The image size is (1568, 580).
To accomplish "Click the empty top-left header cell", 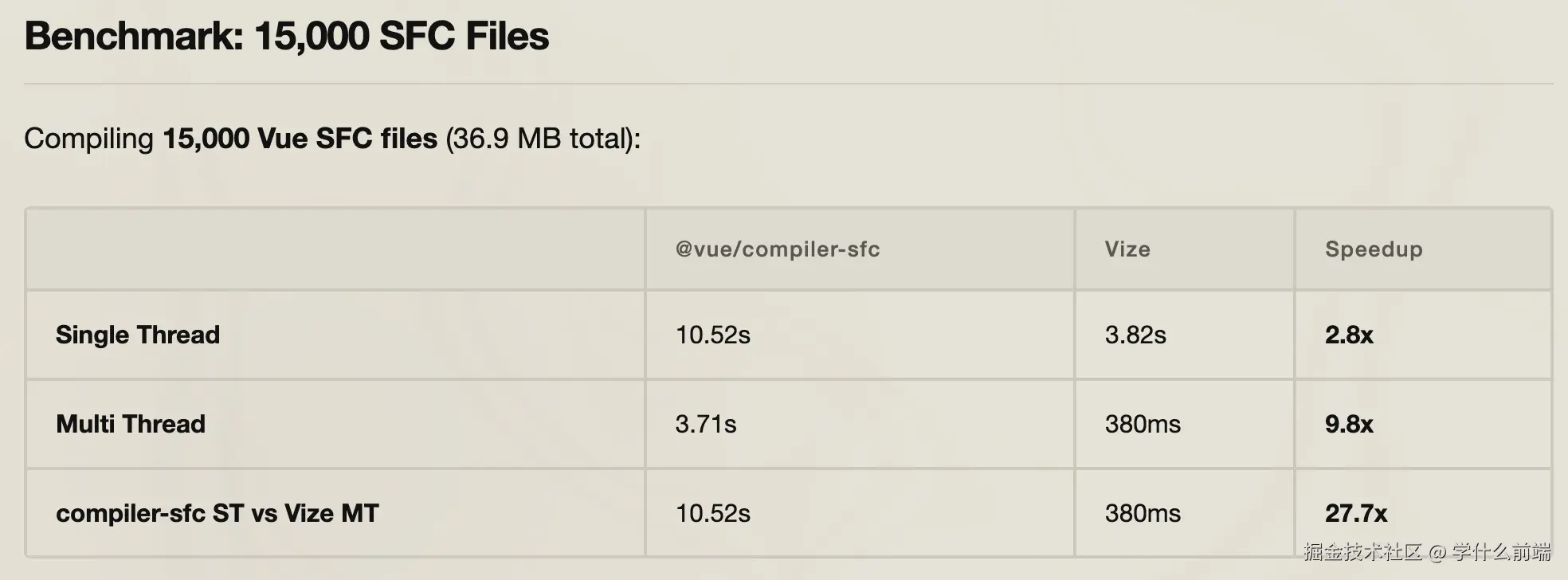I will click(335, 249).
